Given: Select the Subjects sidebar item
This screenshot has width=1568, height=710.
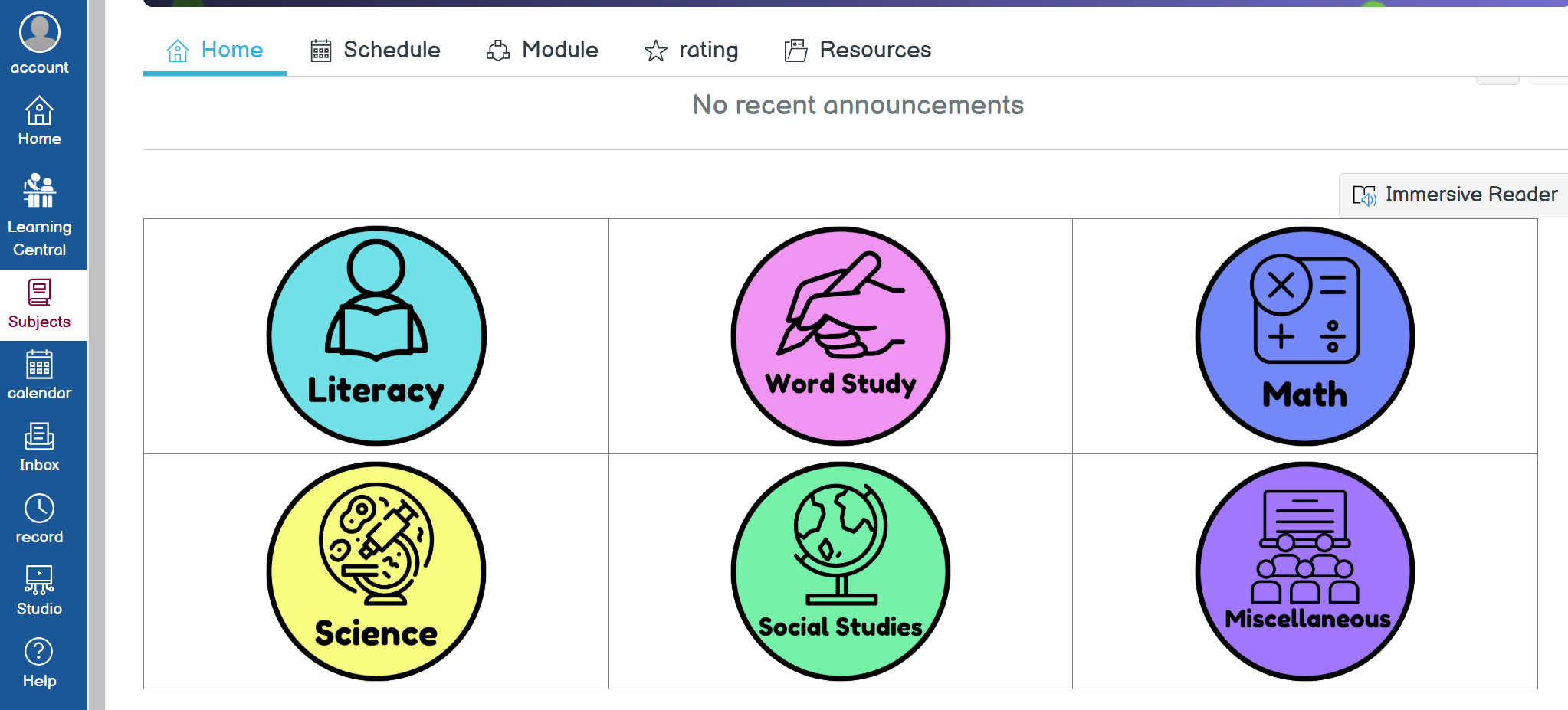Looking at the screenshot, I should click(39, 305).
